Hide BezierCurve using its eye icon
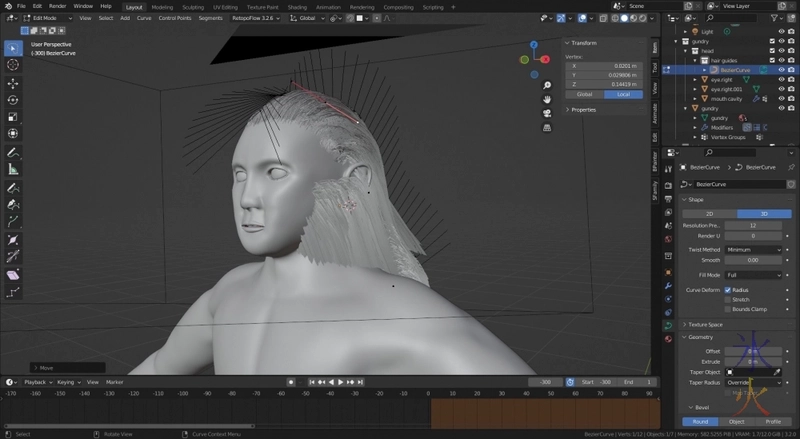Image resolution: width=800 pixels, height=439 pixels. pyautogui.click(x=781, y=70)
